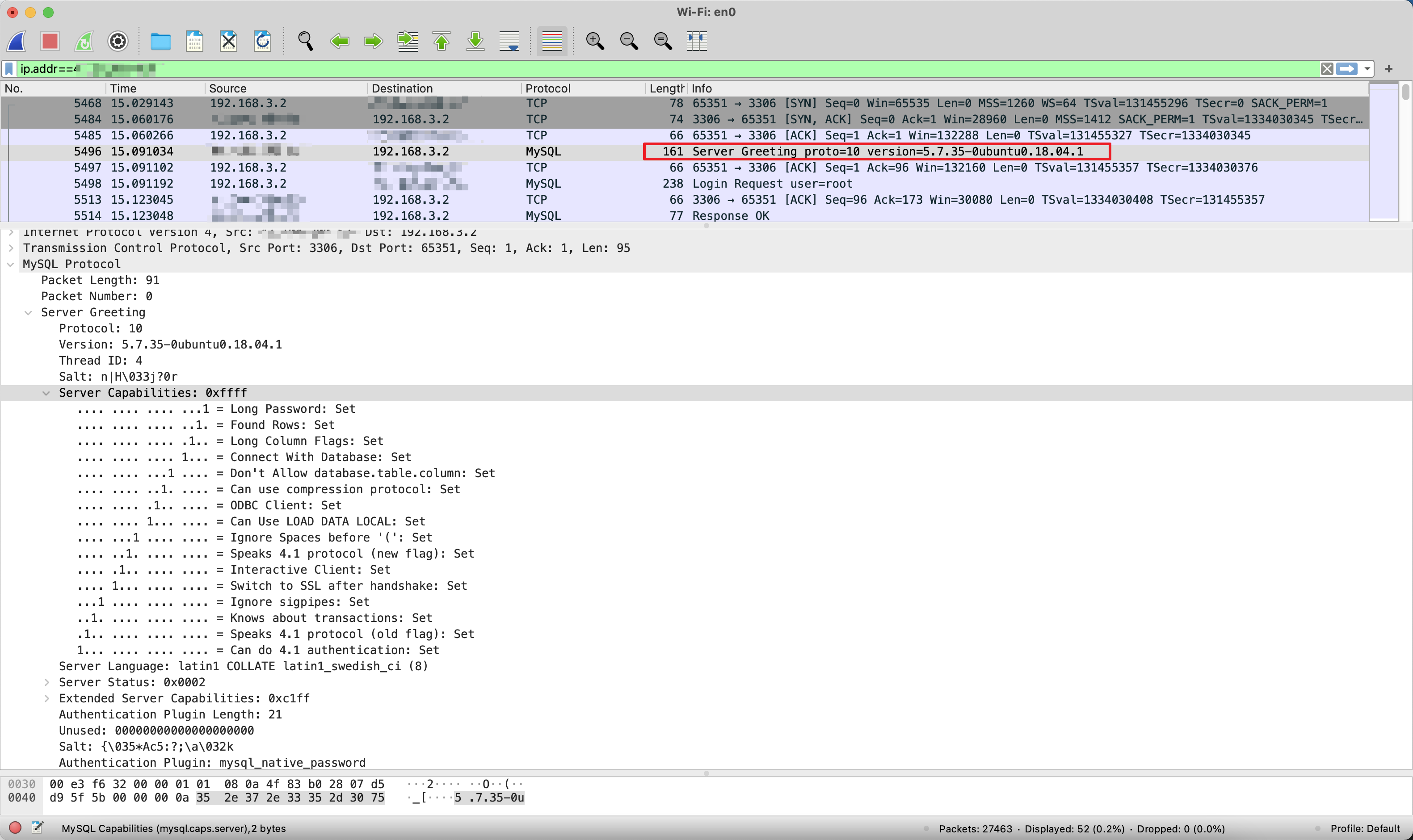The height and width of the screenshot is (840, 1413).
Task: Select Authentication Plugin mysql_native_password line
Action: point(212,763)
